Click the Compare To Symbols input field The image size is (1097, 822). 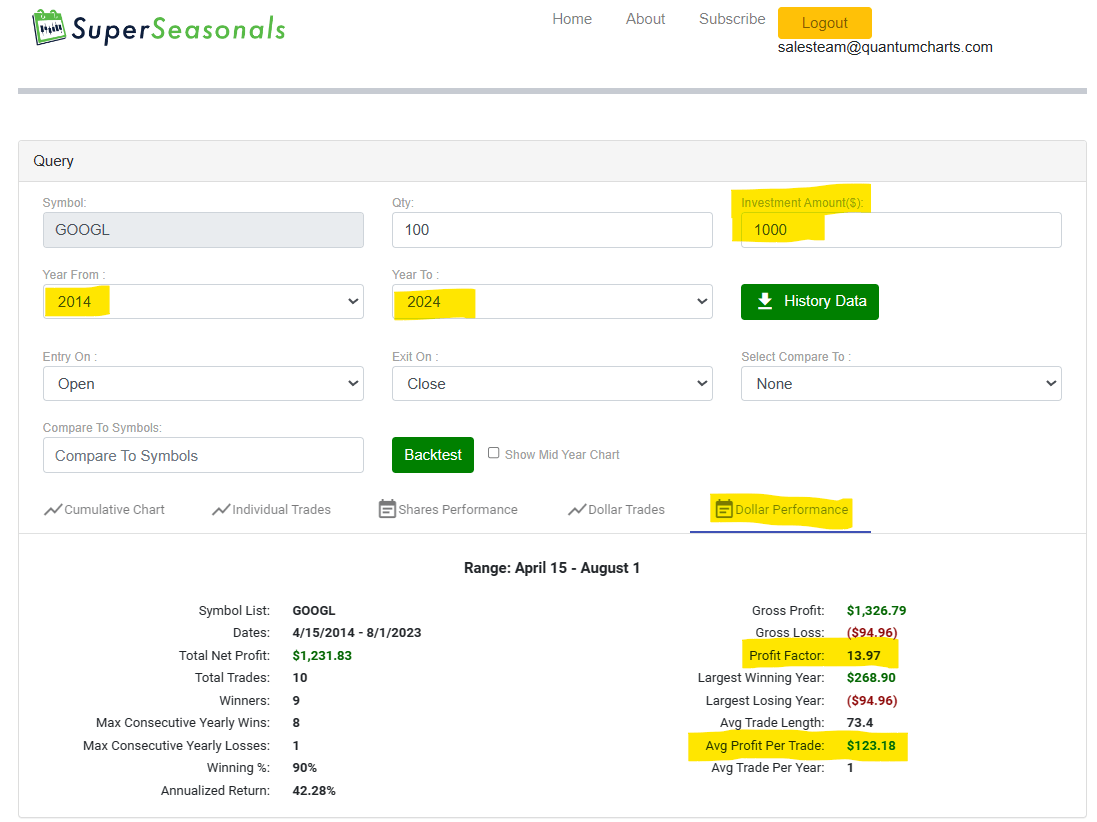pos(203,455)
